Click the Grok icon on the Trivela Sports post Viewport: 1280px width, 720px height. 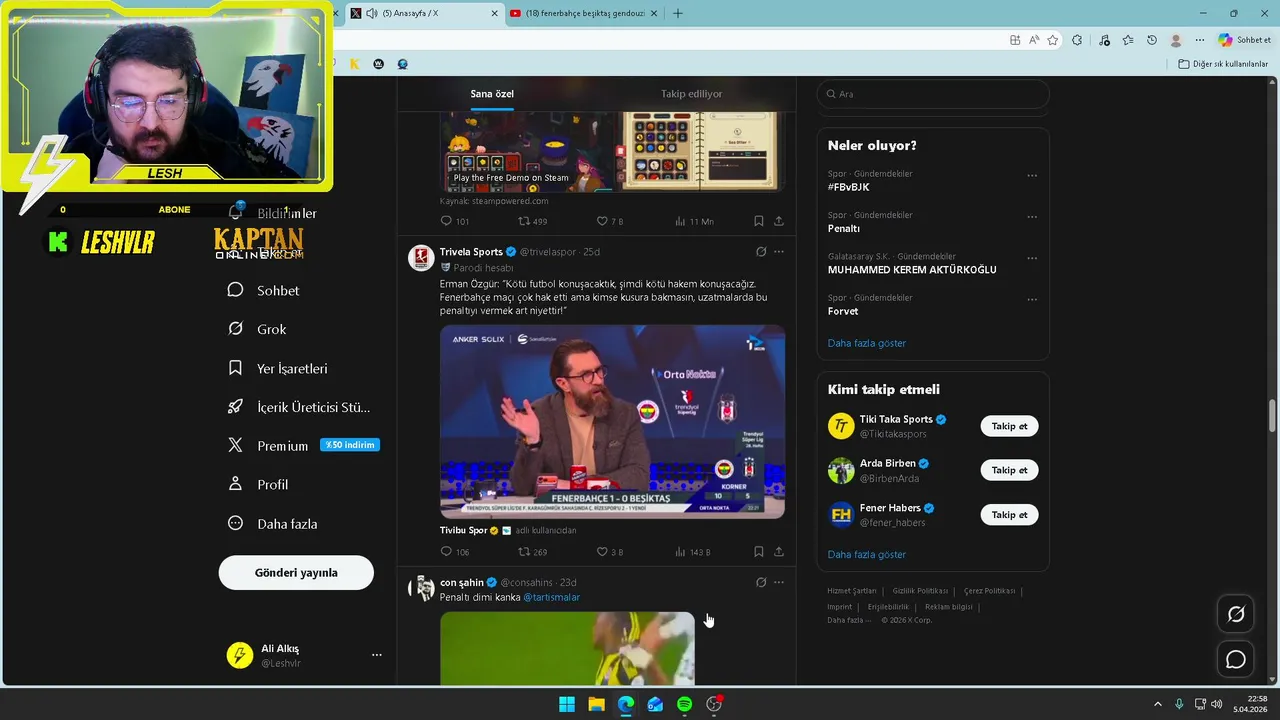pos(761,252)
